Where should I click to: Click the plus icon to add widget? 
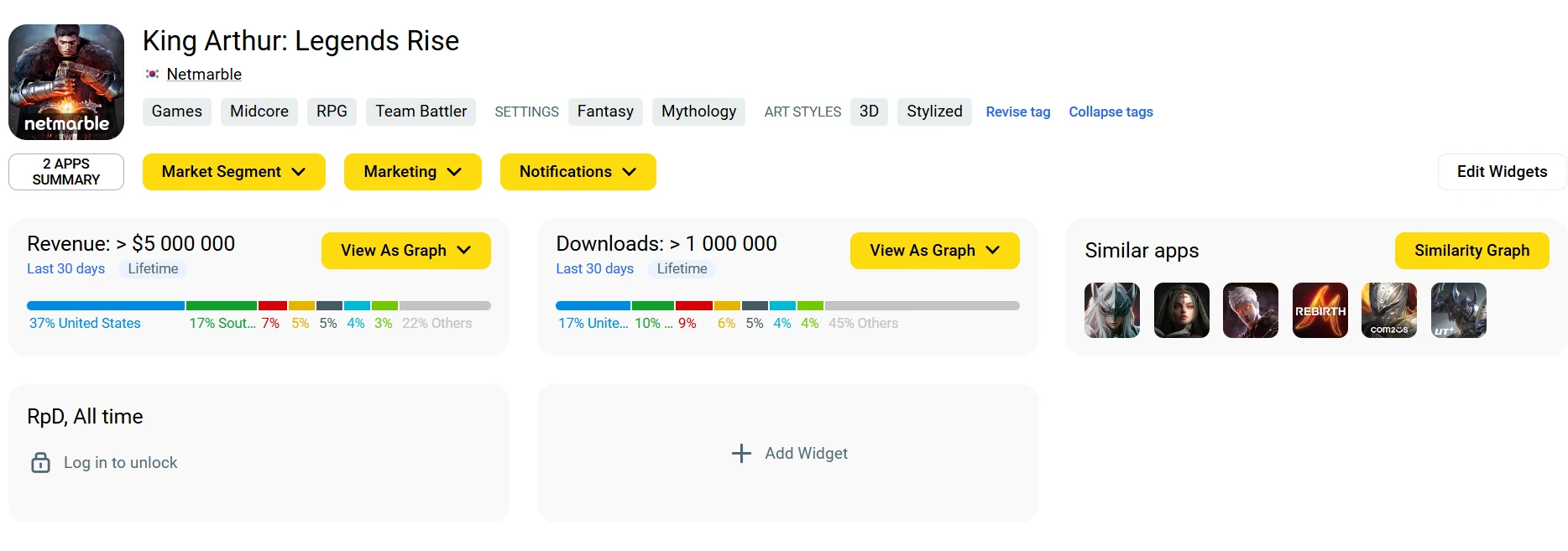(741, 454)
